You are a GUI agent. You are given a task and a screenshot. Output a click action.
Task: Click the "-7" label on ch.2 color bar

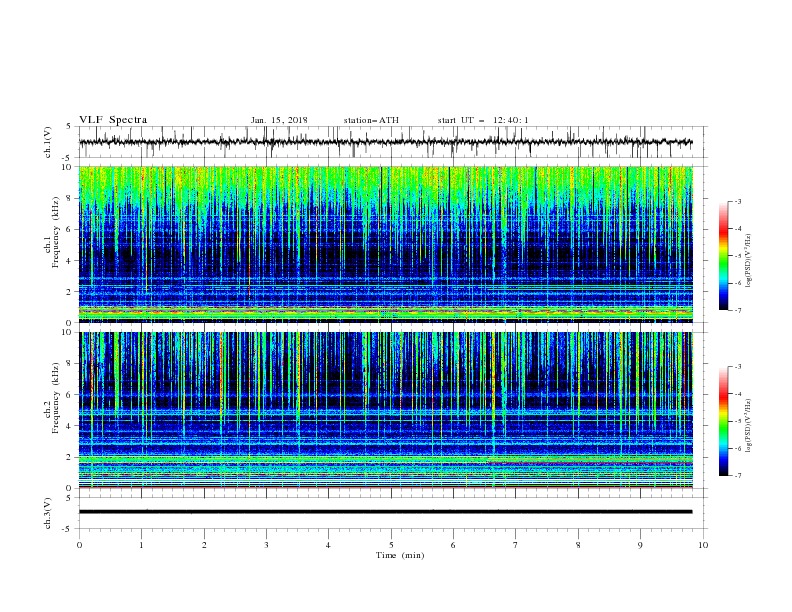738,475
